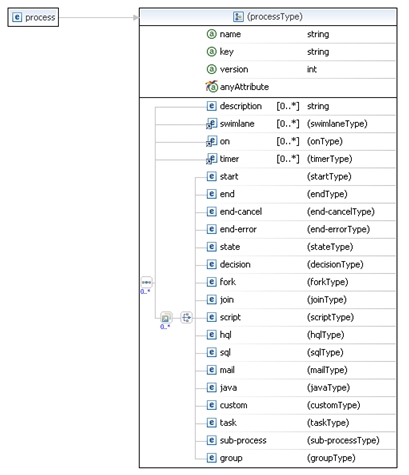Click the 'int' type of version
409x475 pixels.
312,69
